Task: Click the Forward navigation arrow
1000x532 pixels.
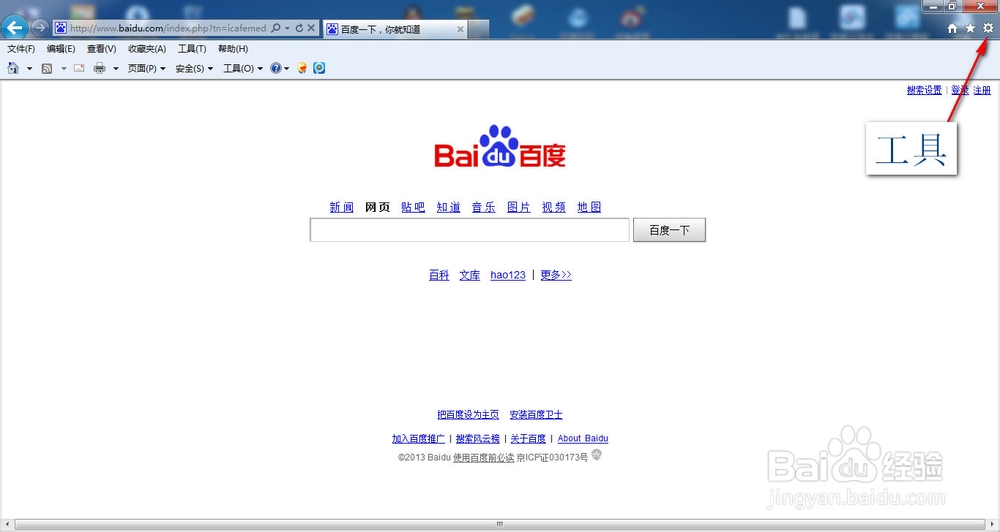Action: [40, 27]
